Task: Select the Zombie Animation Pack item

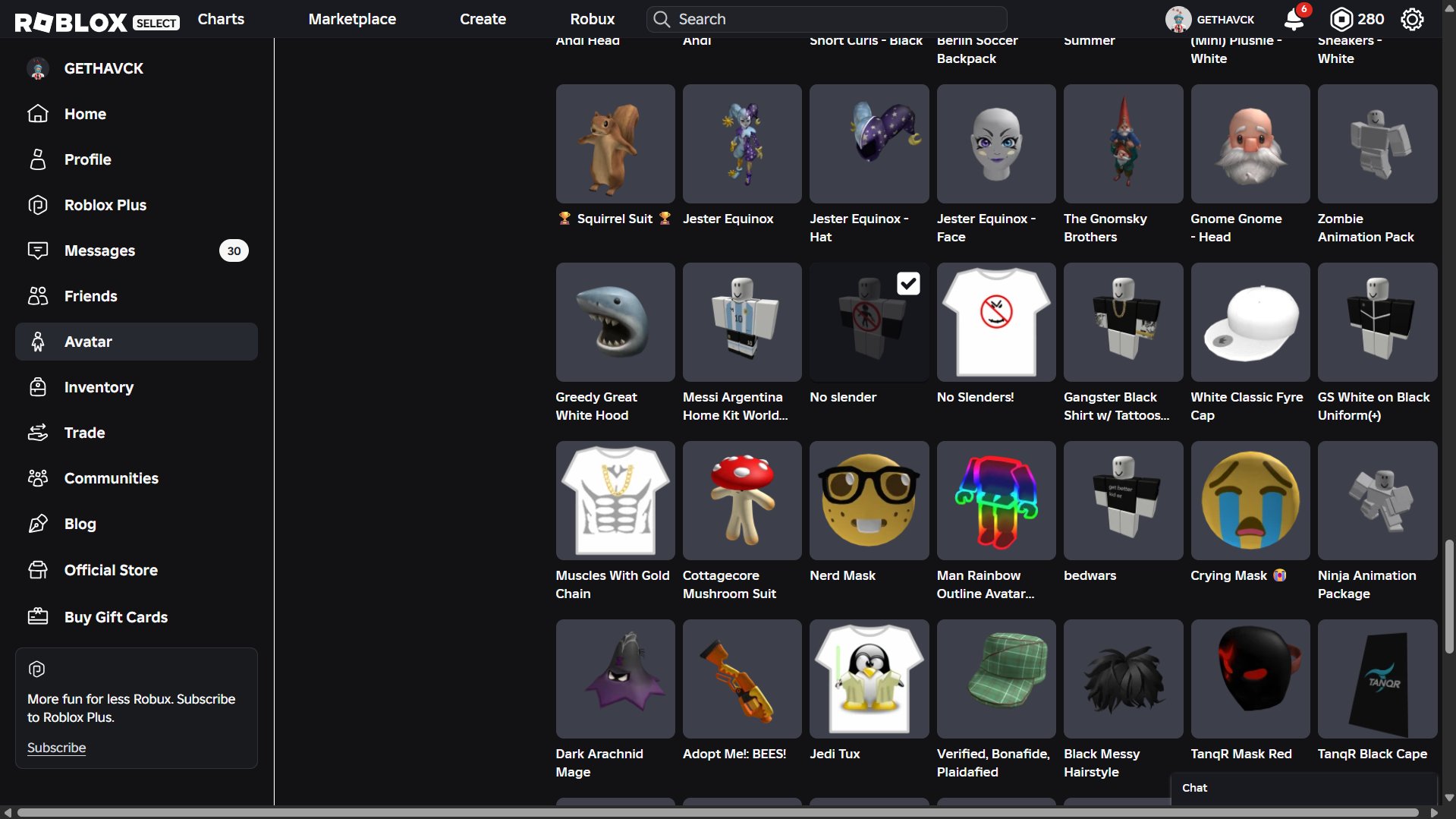Action: point(1377,143)
